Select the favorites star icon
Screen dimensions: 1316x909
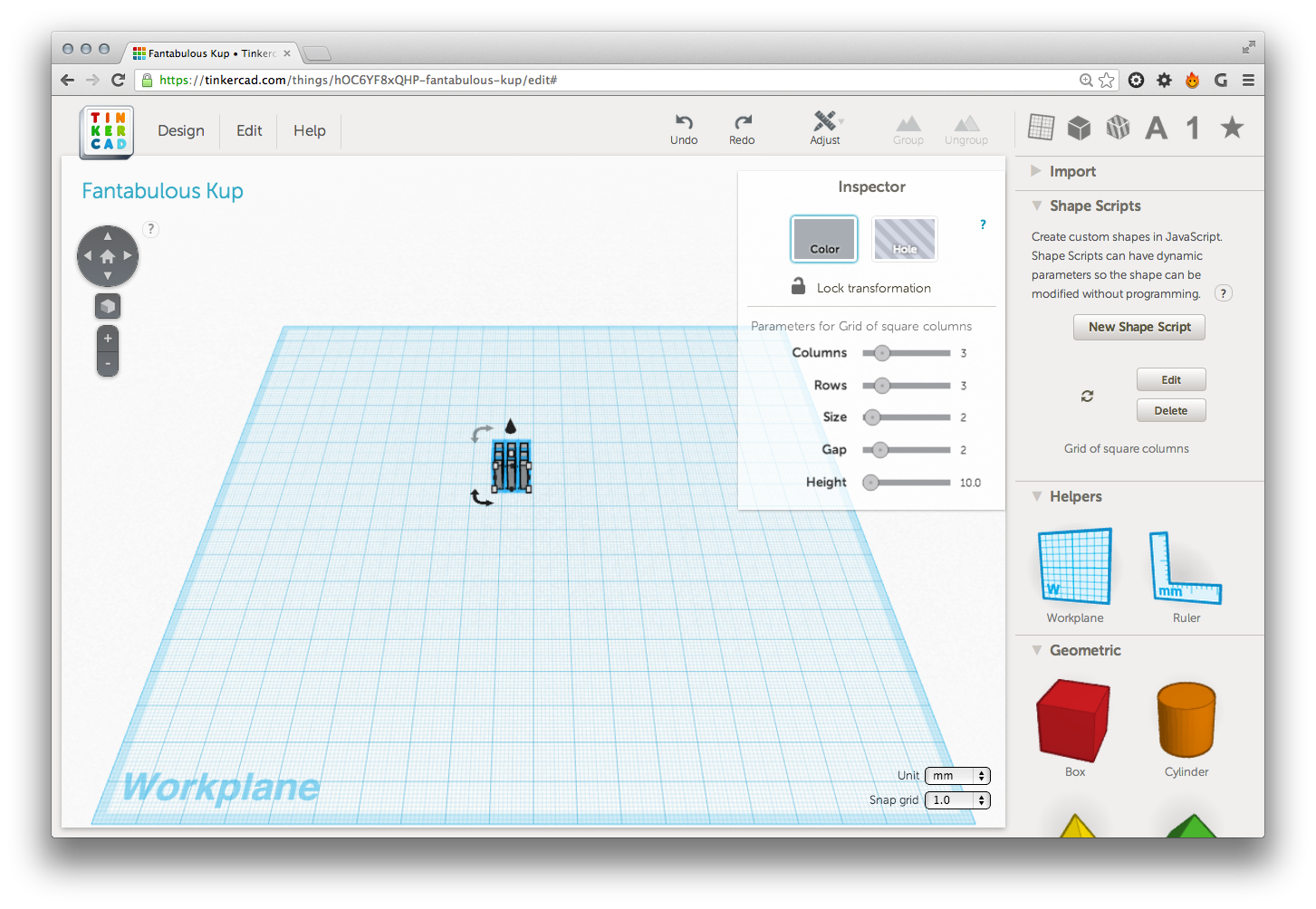click(1232, 128)
